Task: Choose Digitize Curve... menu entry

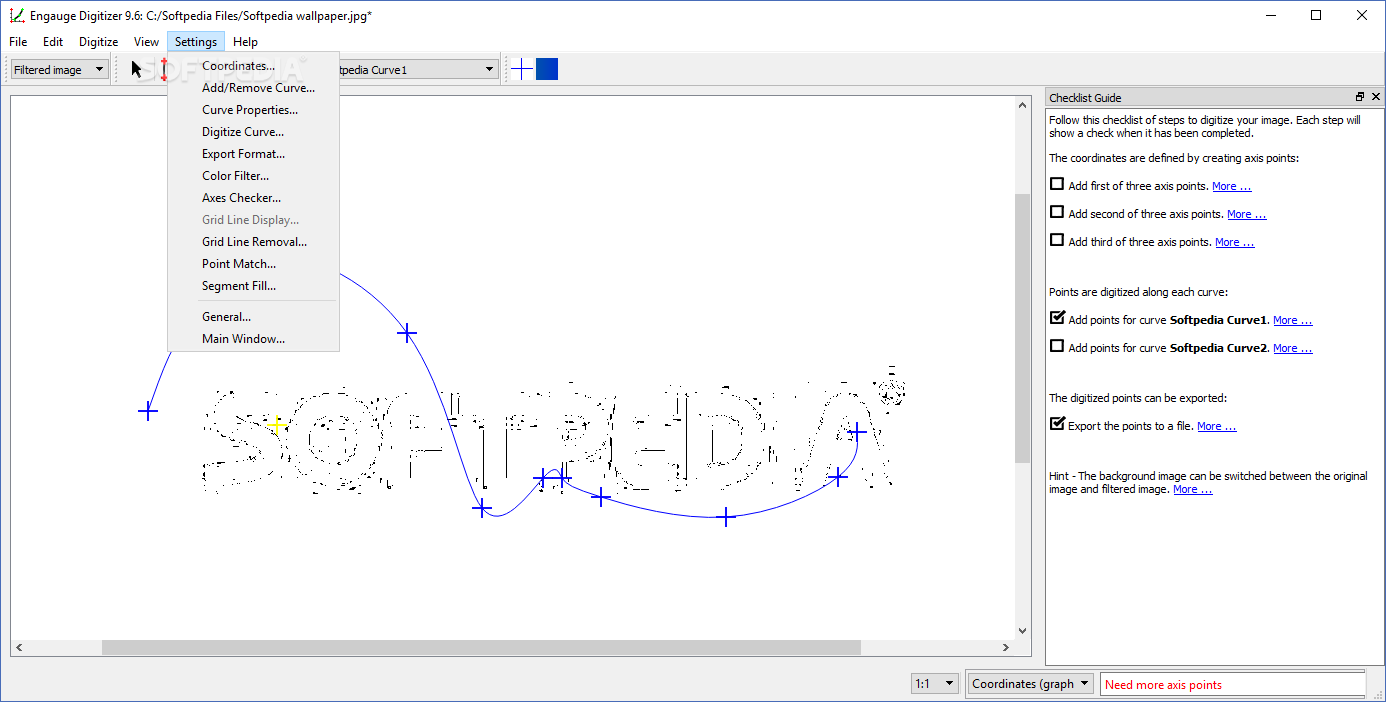Action: [x=254, y=132]
